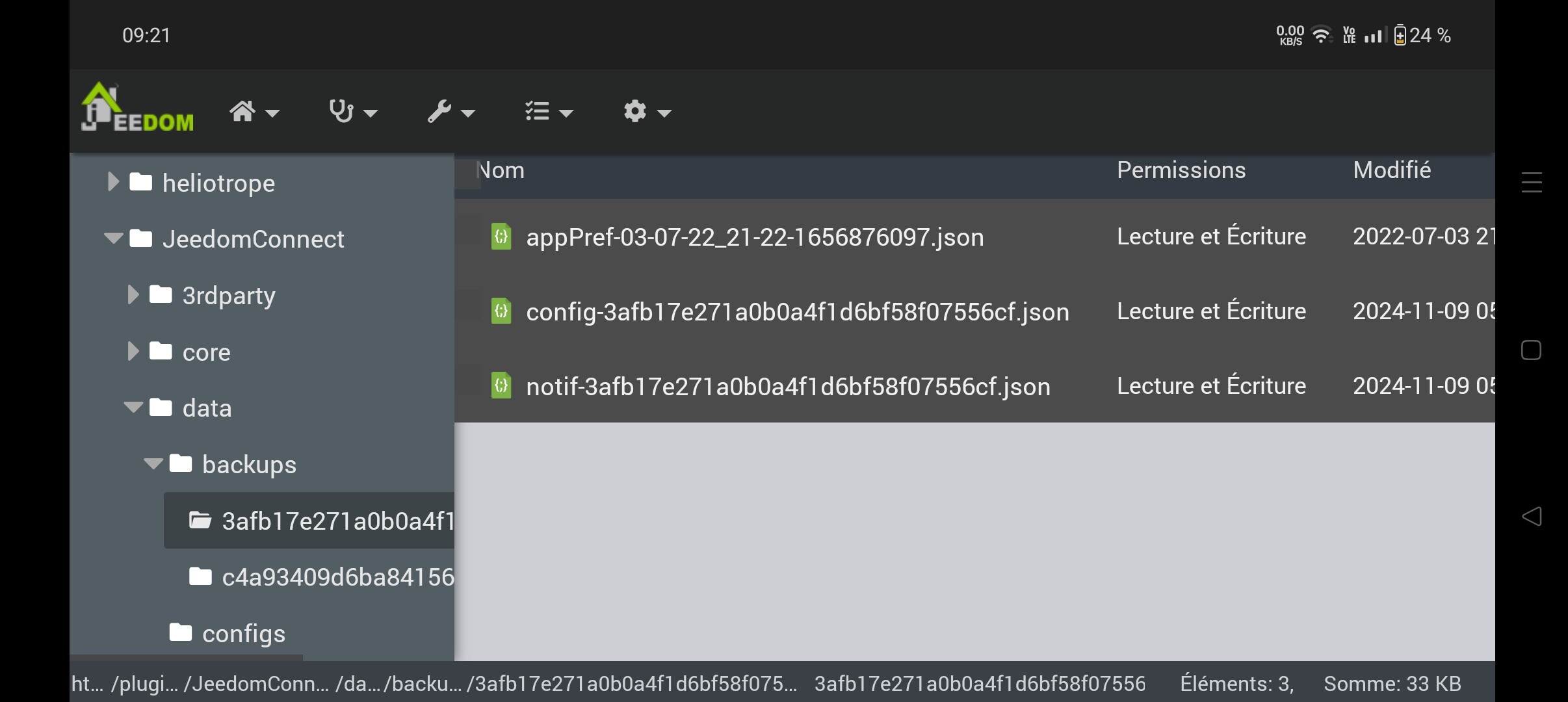Click the notif JSON file icon
1568x702 pixels.
(x=501, y=386)
